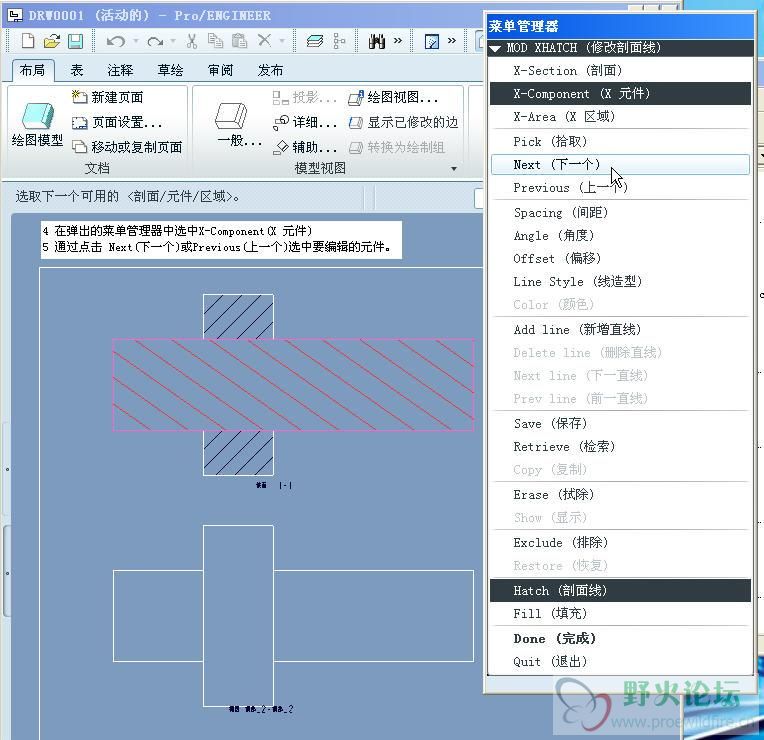Switch to the 注释 tab
Image resolution: width=764 pixels, height=740 pixels.
click(x=120, y=71)
